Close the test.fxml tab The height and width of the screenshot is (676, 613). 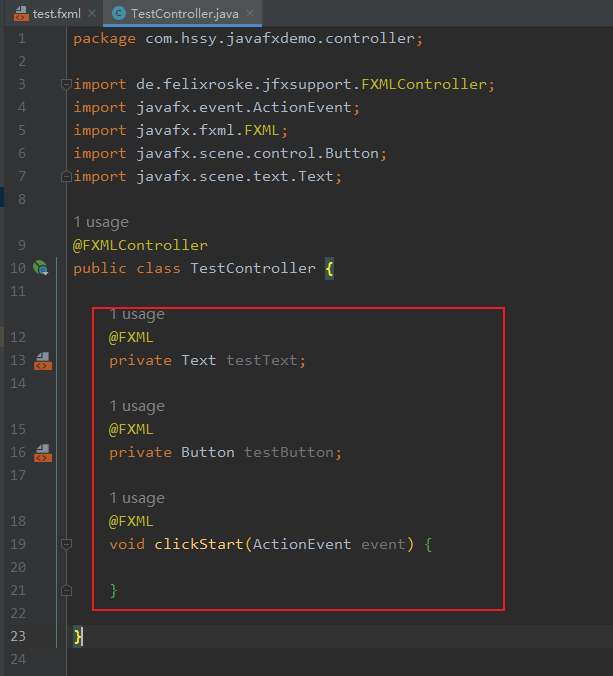[x=92, y=13]
